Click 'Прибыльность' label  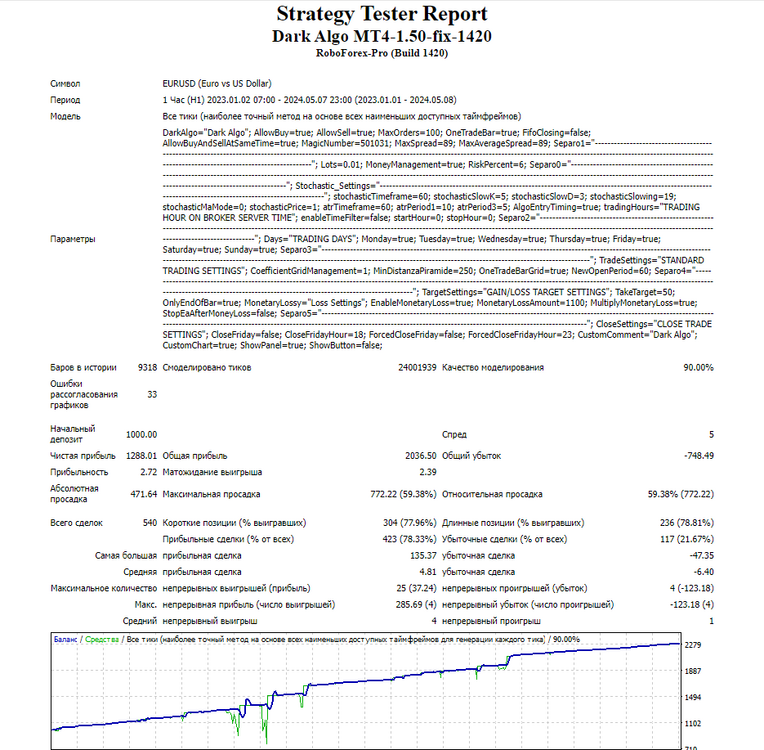pos(79,472)
